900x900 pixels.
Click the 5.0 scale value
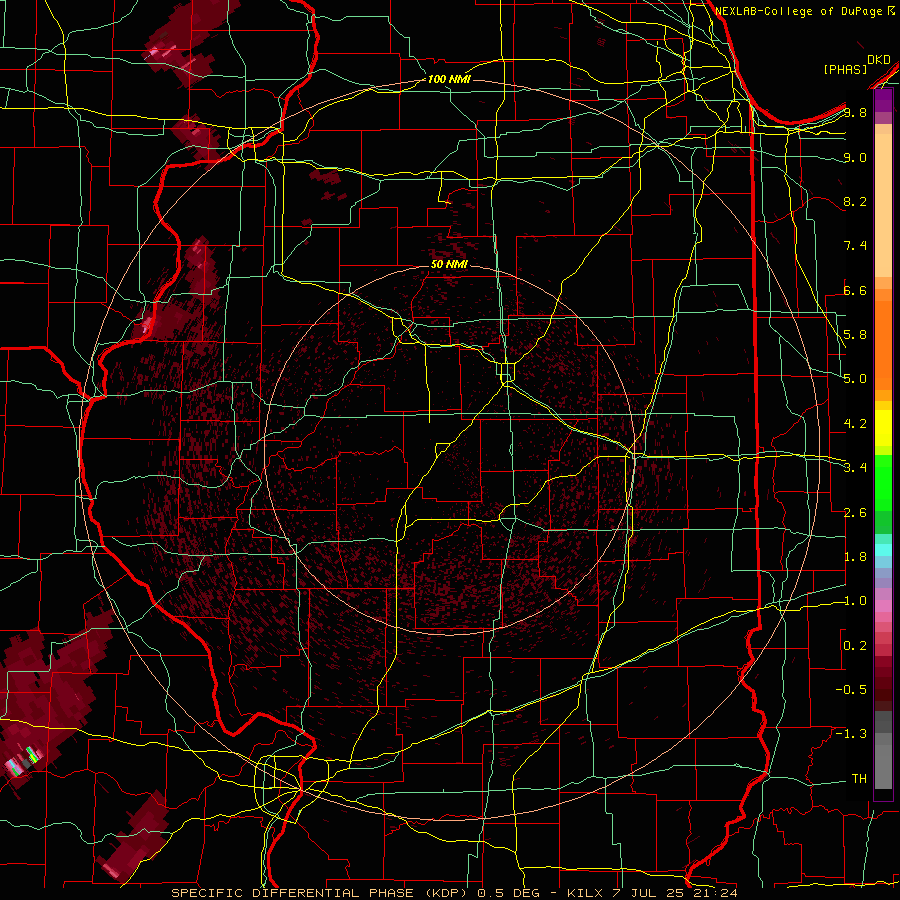(855, 379)
